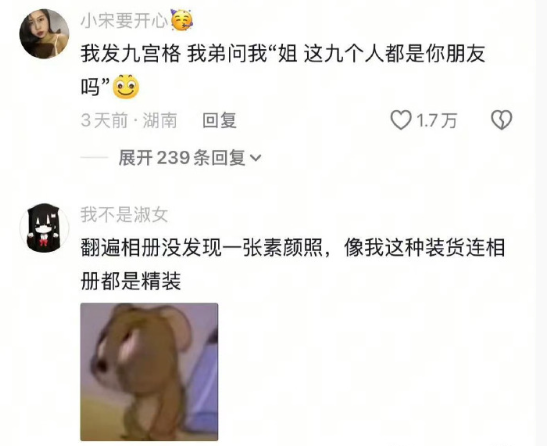Select comment text starting 我发九宫格

click(283, 70)
